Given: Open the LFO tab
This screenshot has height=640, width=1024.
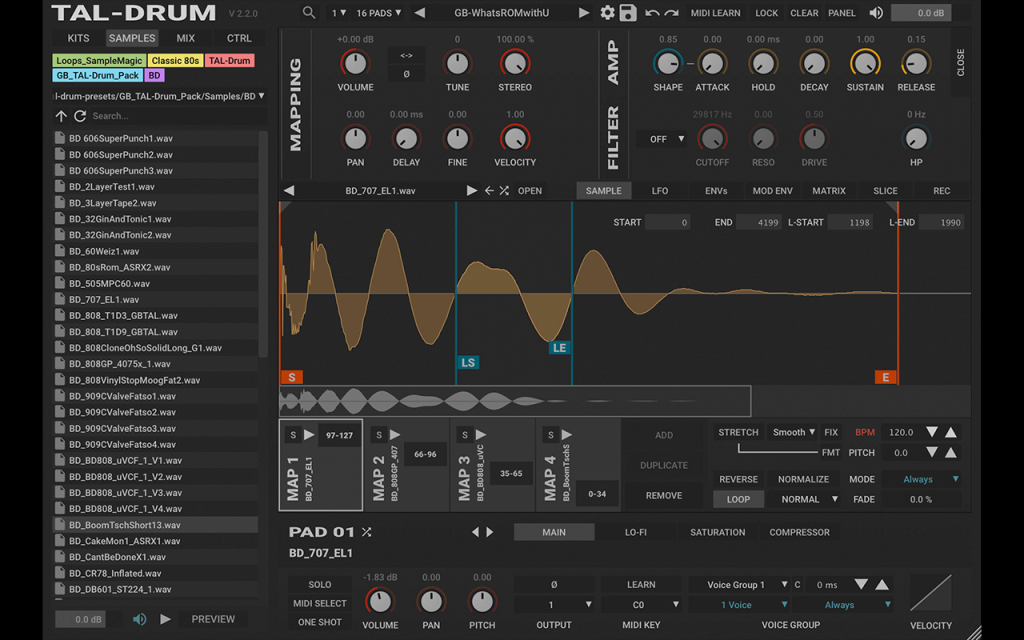Looking at the screenshot, I should click(660, 191).
